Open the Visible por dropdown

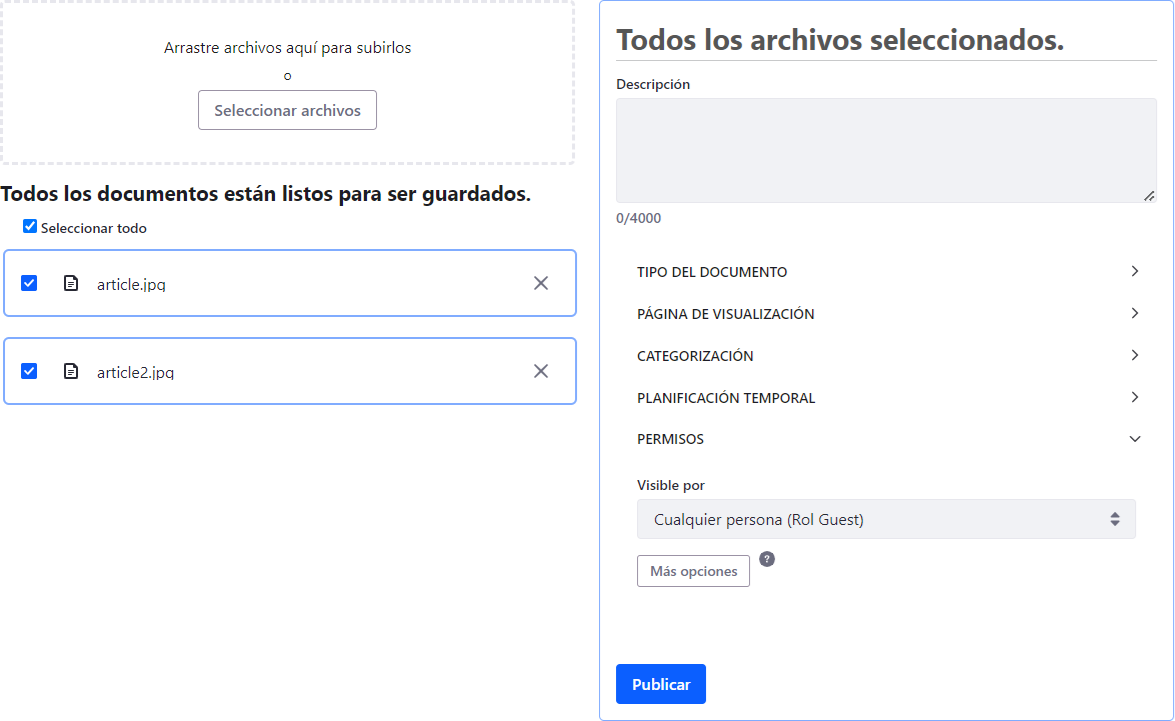click(x=886, y=519)
